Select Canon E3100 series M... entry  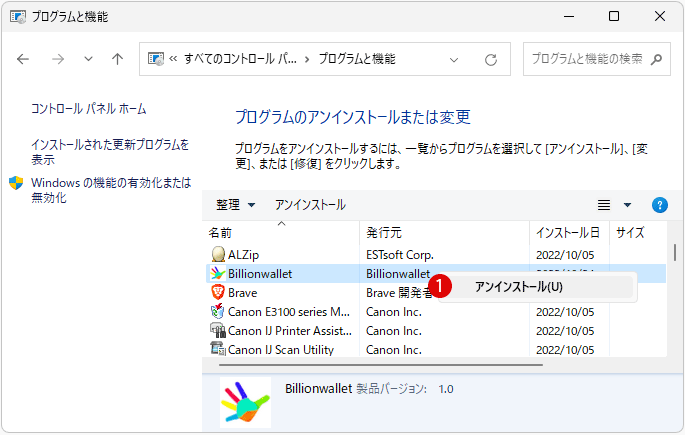pos(289,312)
